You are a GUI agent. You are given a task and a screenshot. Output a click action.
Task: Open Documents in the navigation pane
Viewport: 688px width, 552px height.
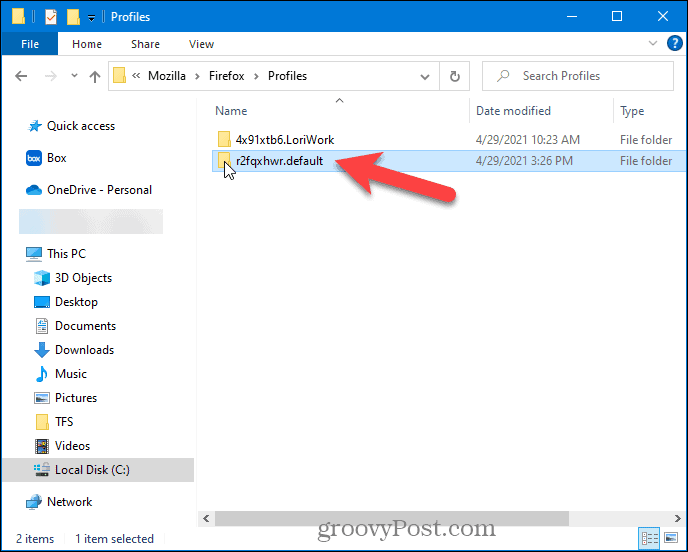[x=85, y=326]
